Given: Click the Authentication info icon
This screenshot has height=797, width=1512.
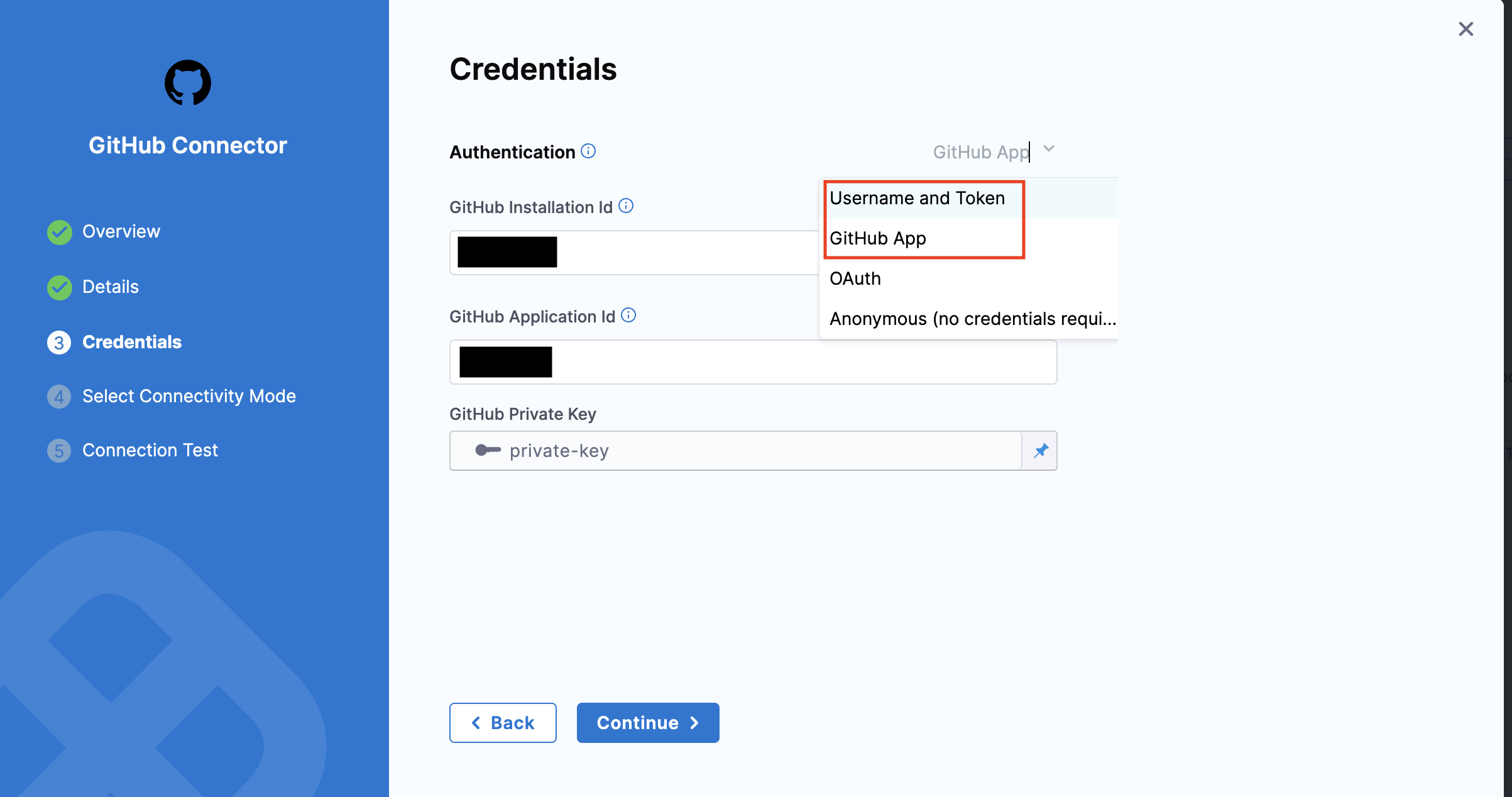Looking at the screenshot, I should pos(588,151).
